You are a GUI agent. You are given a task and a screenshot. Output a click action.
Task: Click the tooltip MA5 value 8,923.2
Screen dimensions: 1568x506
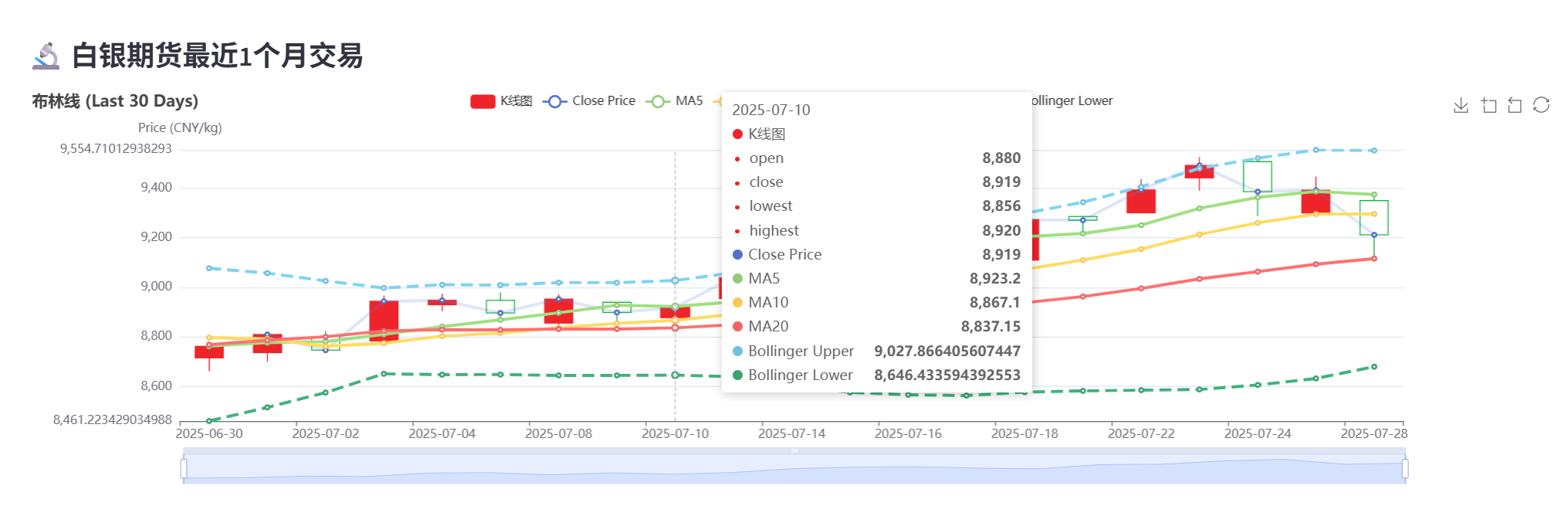pyautogui.click(x=995, y=279)
